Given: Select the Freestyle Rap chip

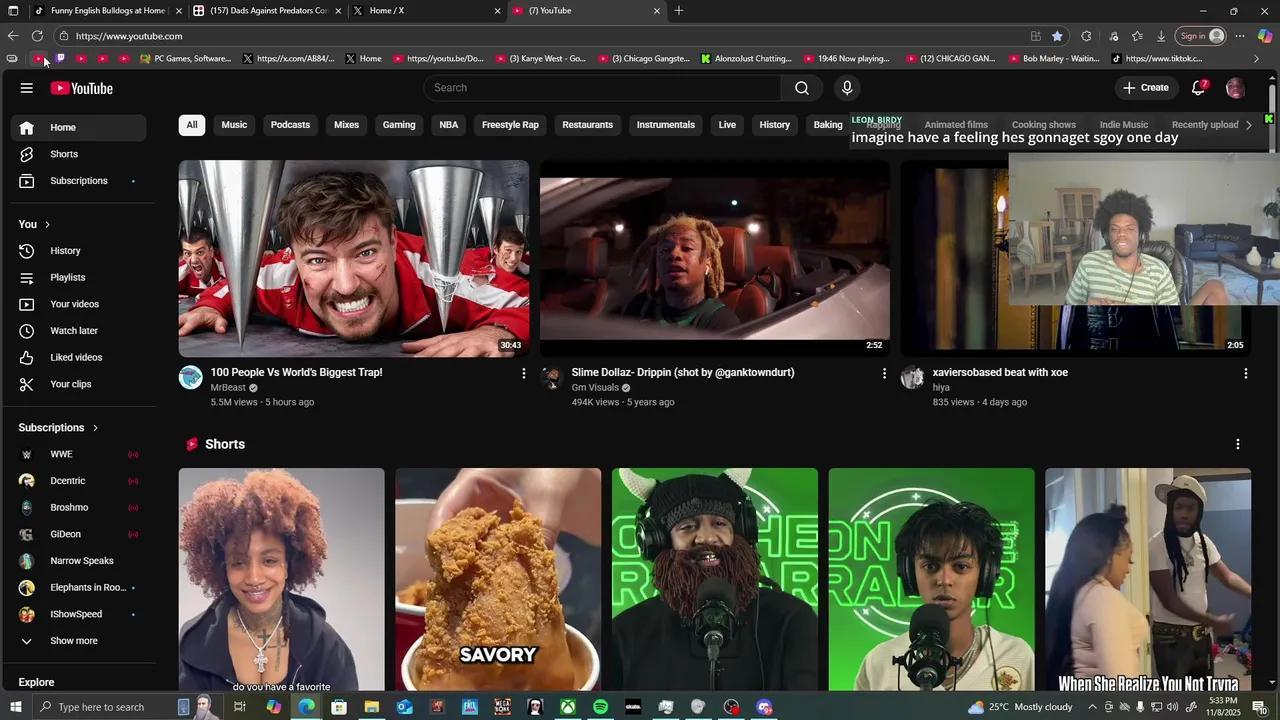Looking at the screenshot, I should click(510, 125).
